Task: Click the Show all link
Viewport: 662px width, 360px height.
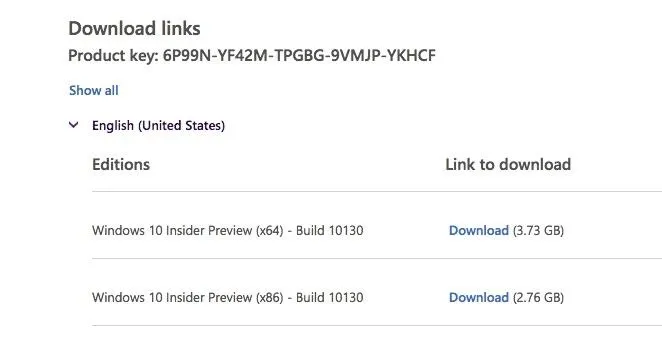Action: tap(94, 90)
